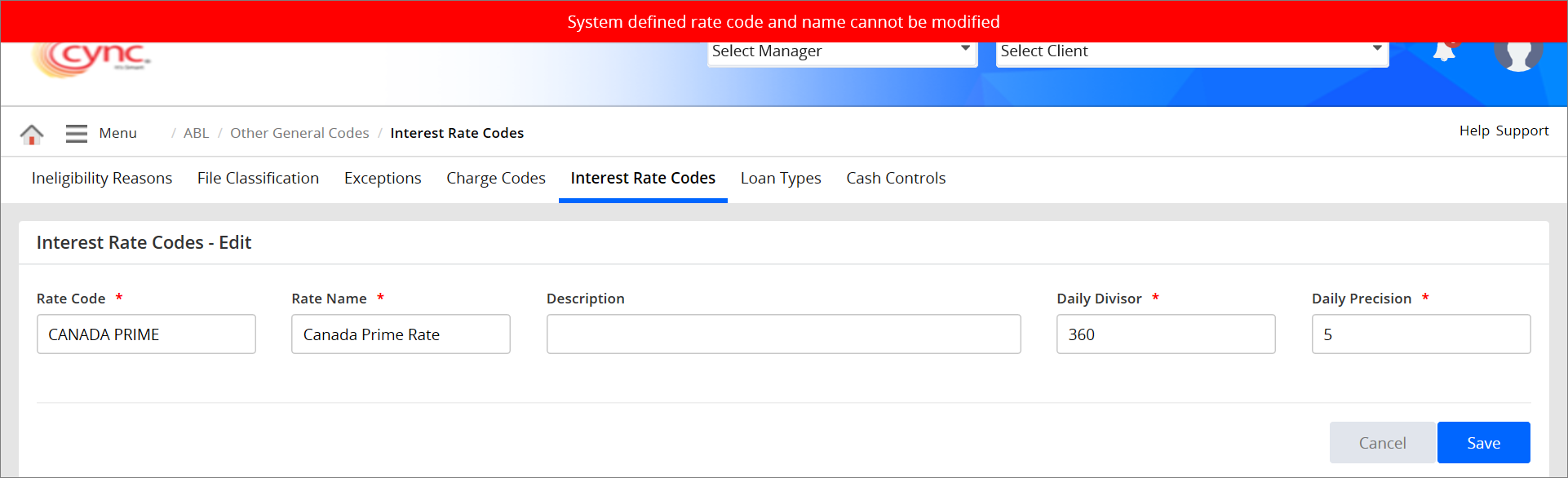Open the File Classification tab
This screenshot has height=478, width=1568.
(x=258, y=179)
